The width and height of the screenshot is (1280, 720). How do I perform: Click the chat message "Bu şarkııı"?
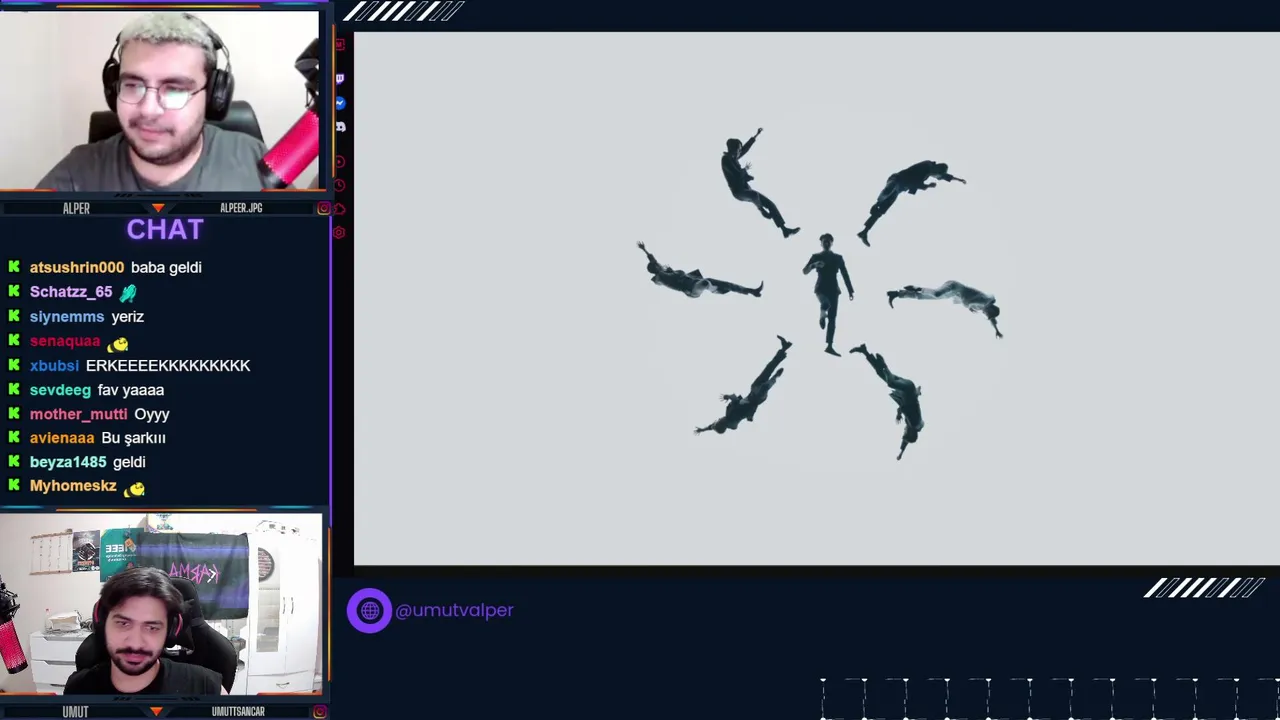tap(134, 438)
